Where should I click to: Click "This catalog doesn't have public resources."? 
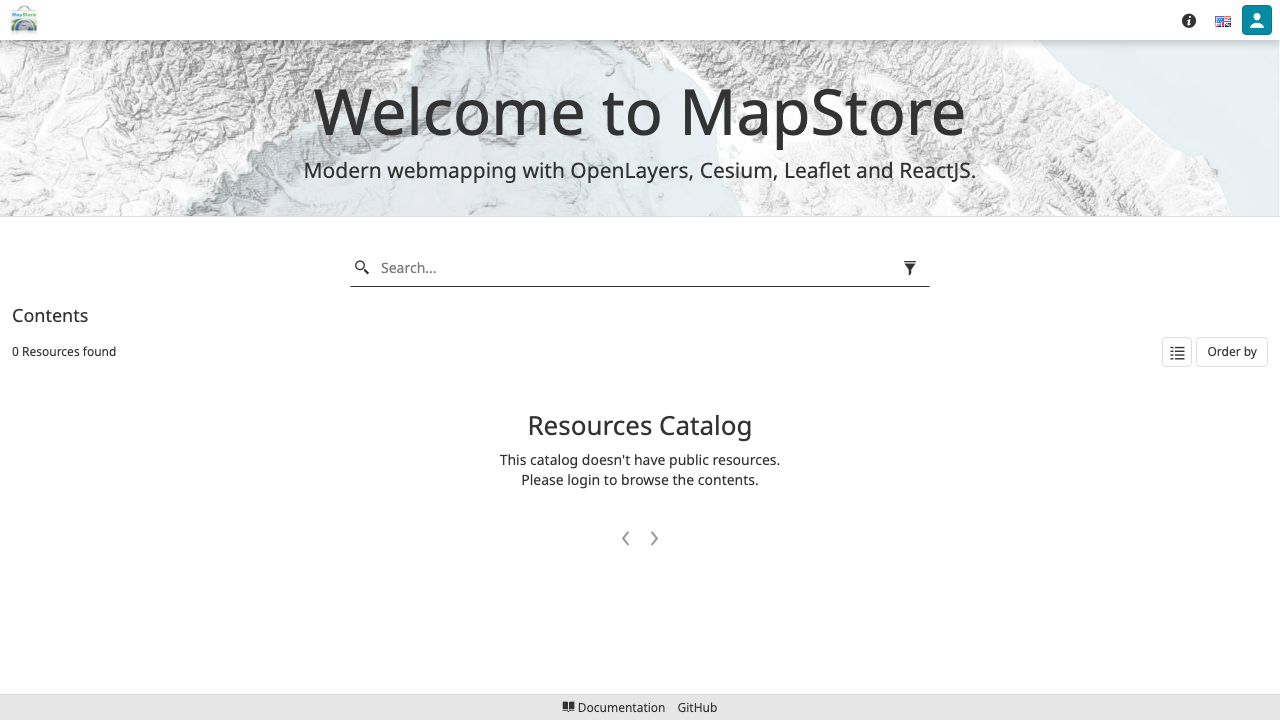point(640,460)
